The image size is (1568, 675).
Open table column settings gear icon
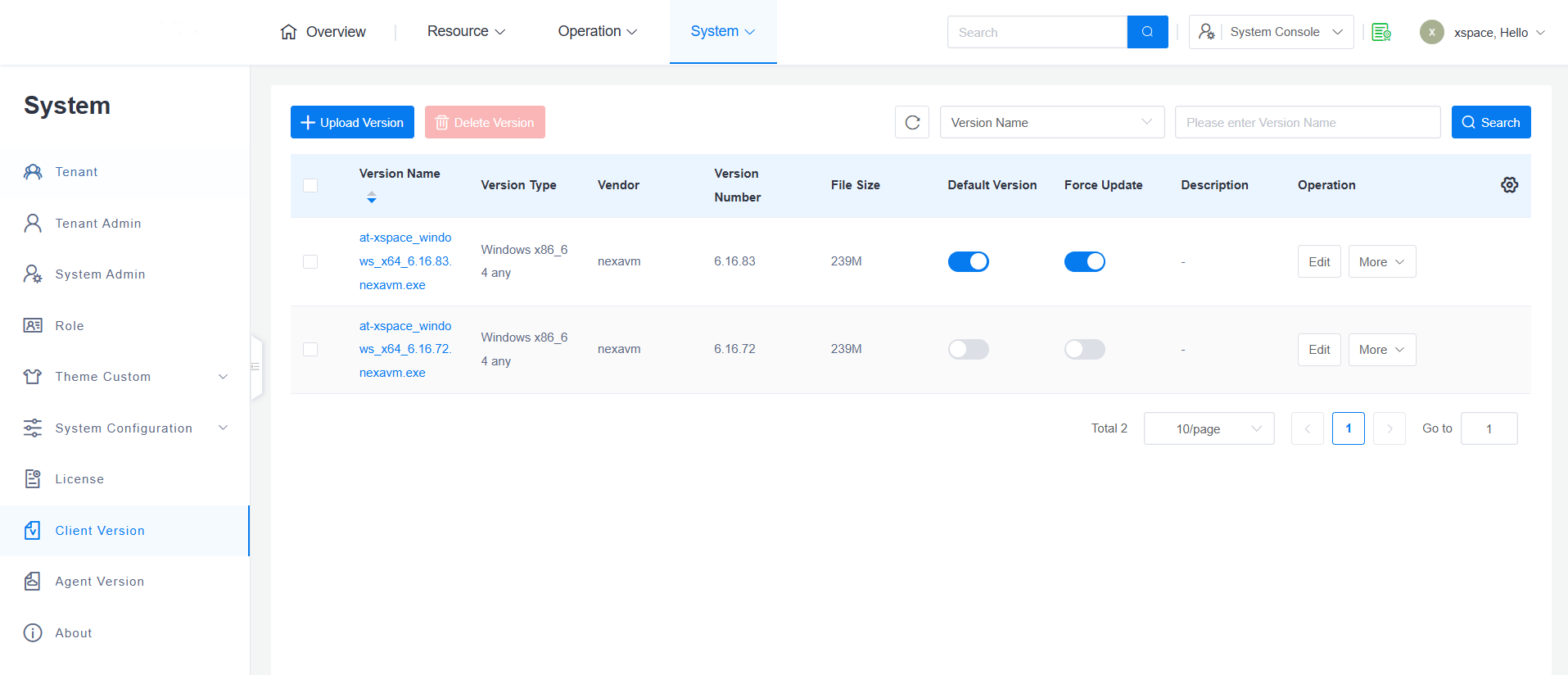[x=1509, y=185]
